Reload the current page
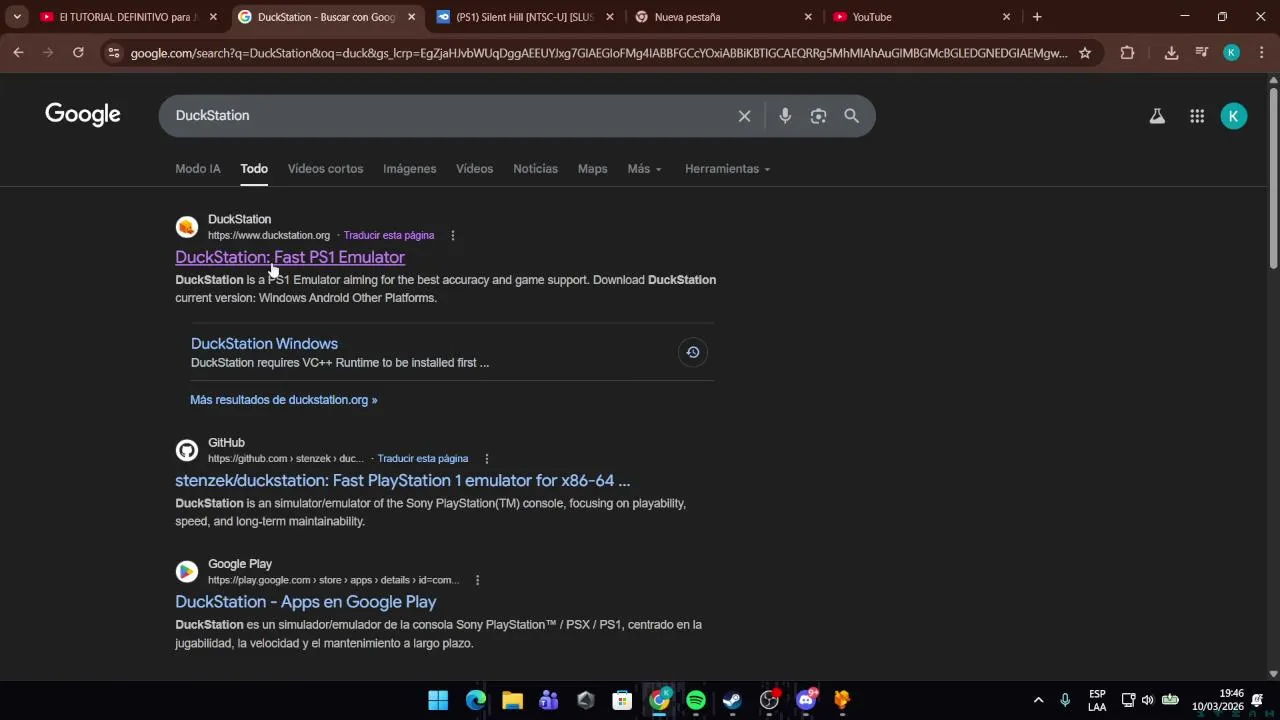The width and height of the screenshot is (1280, 720). 78,53
